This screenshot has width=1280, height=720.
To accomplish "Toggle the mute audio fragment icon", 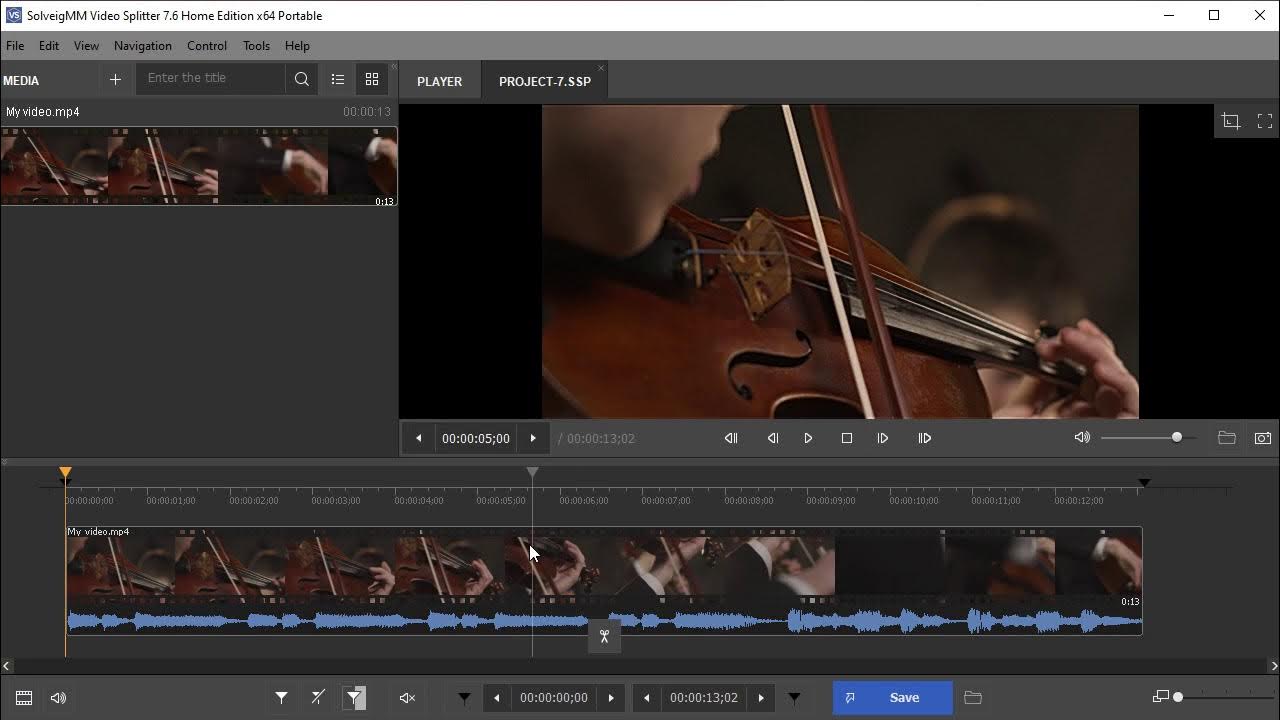I will point(407,698).
